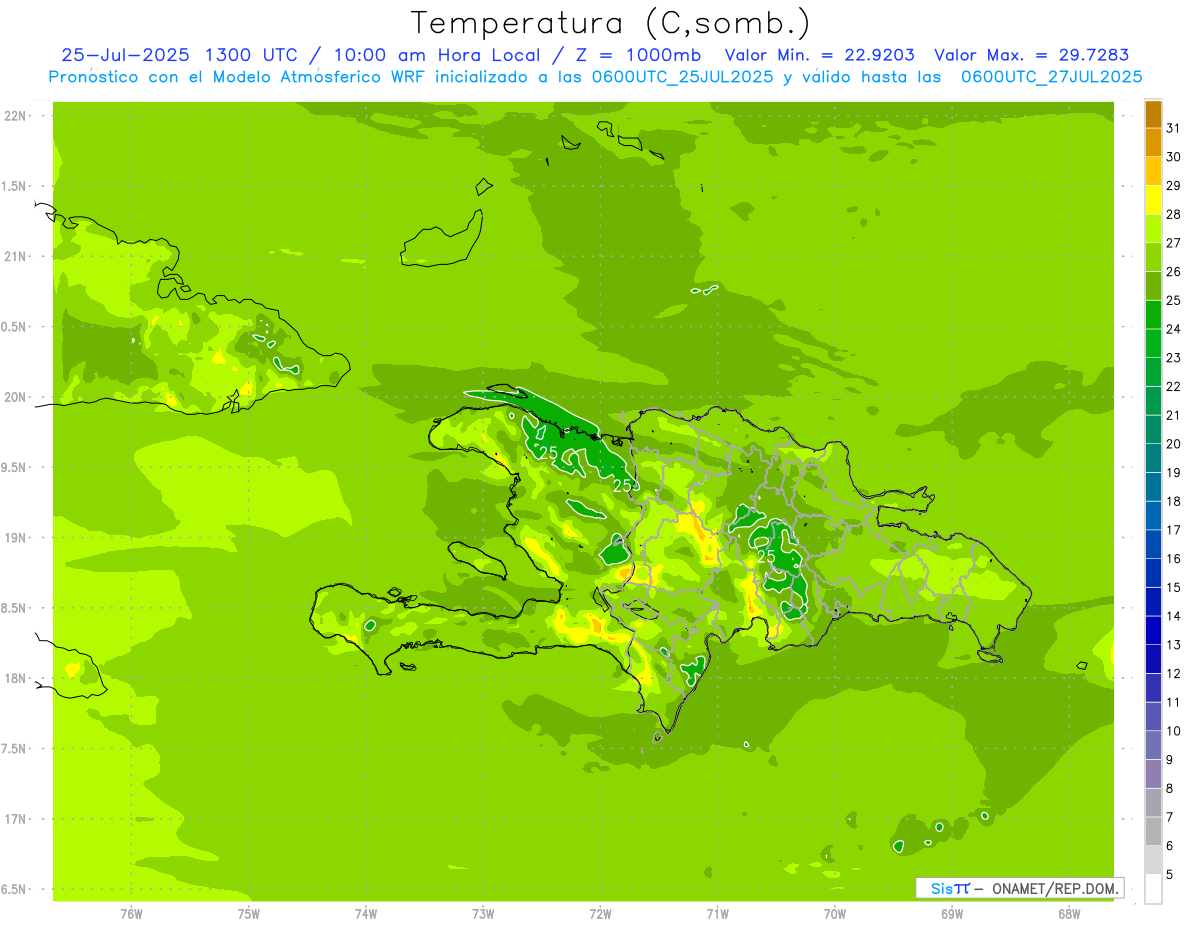Viewport: 1200px width, 927px height.
Task: Click the legend value "28"
Action: (x=1174, y=214)
